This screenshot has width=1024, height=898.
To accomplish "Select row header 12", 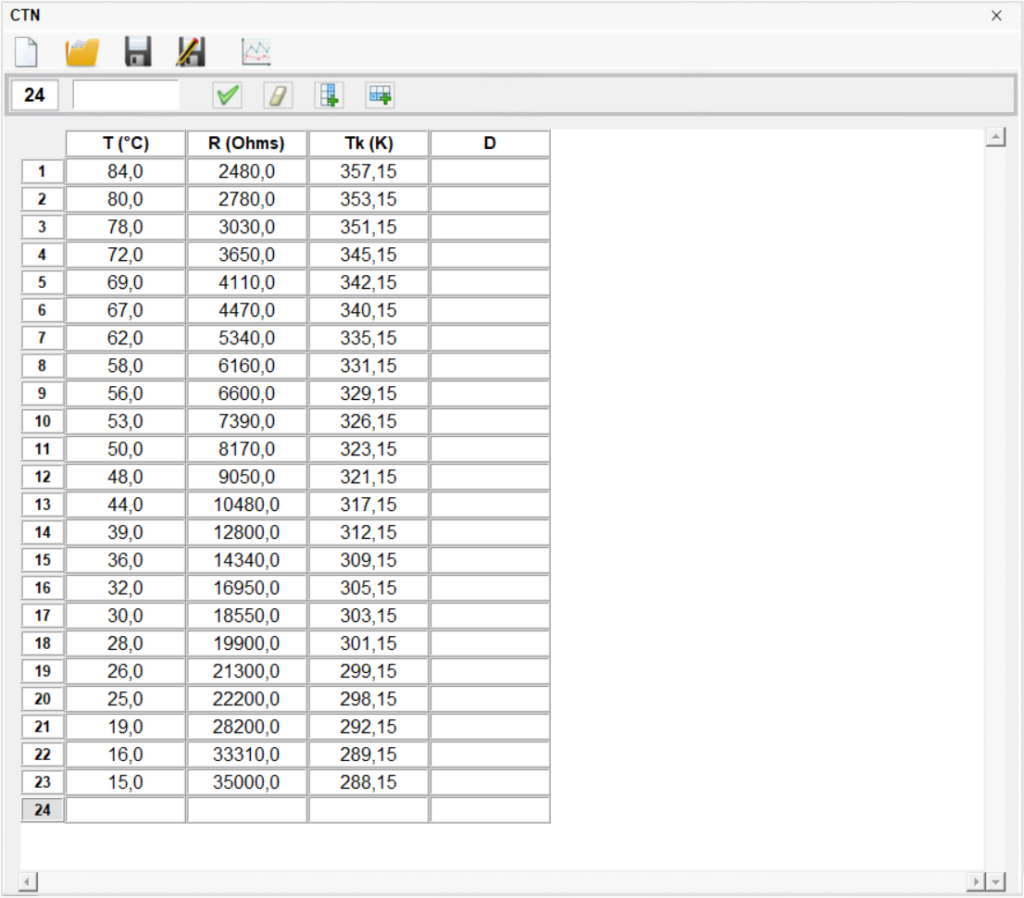I will pyautogui.click(x=42, y=477).
